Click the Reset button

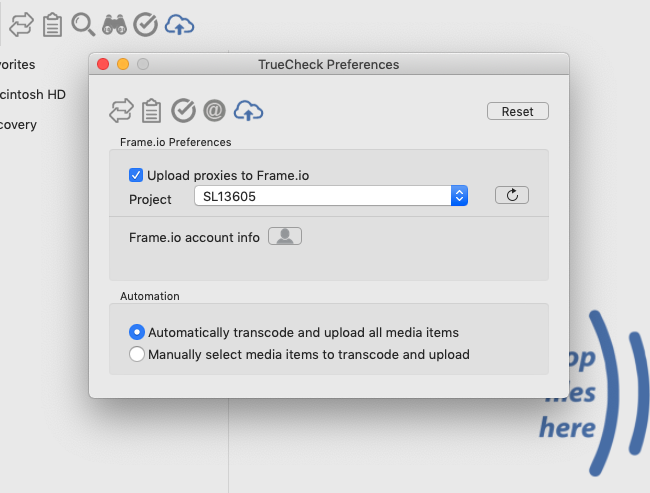coord(518,111)
